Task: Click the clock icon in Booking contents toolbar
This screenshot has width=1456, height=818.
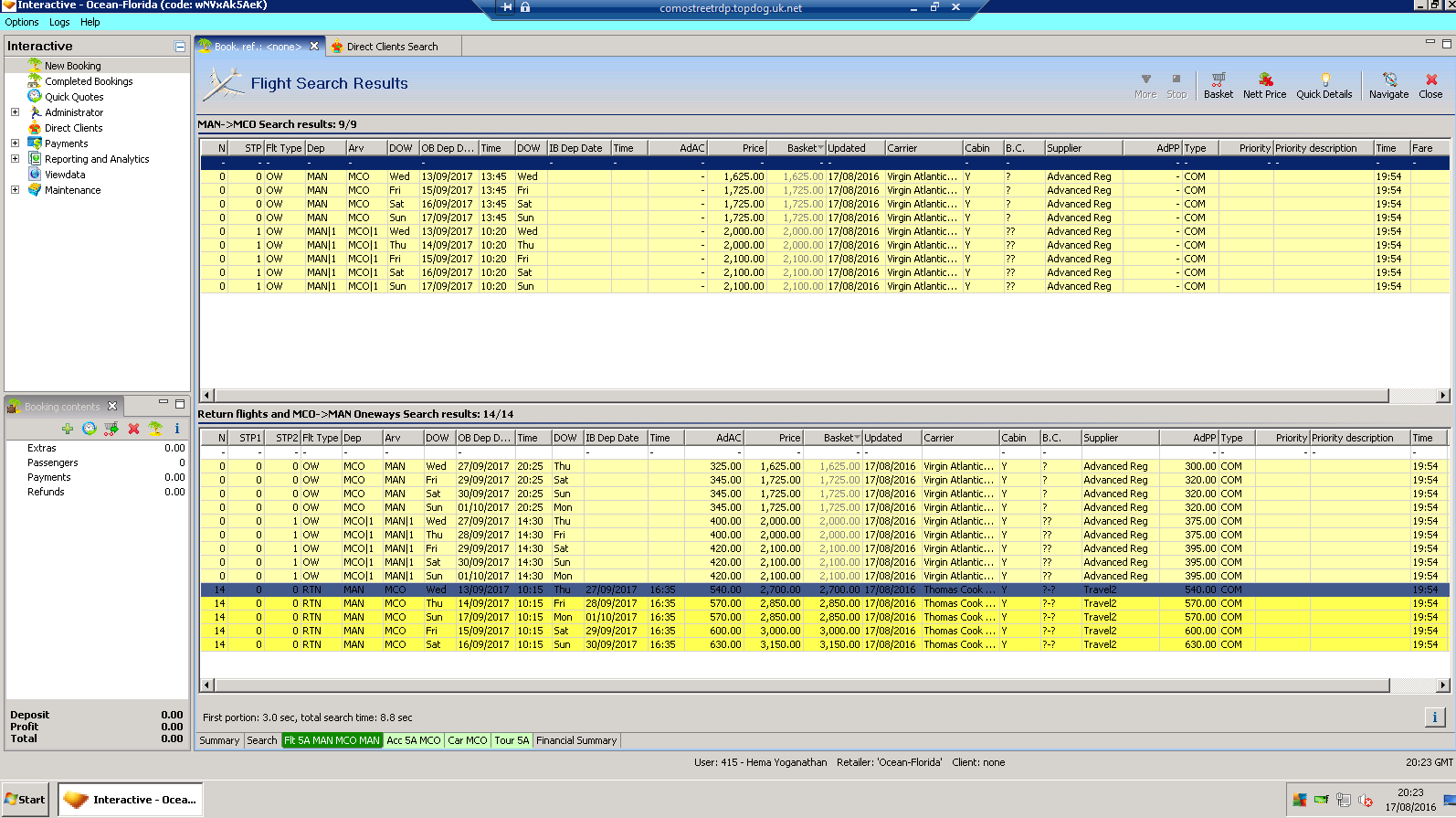Action: tap(90, 429)
